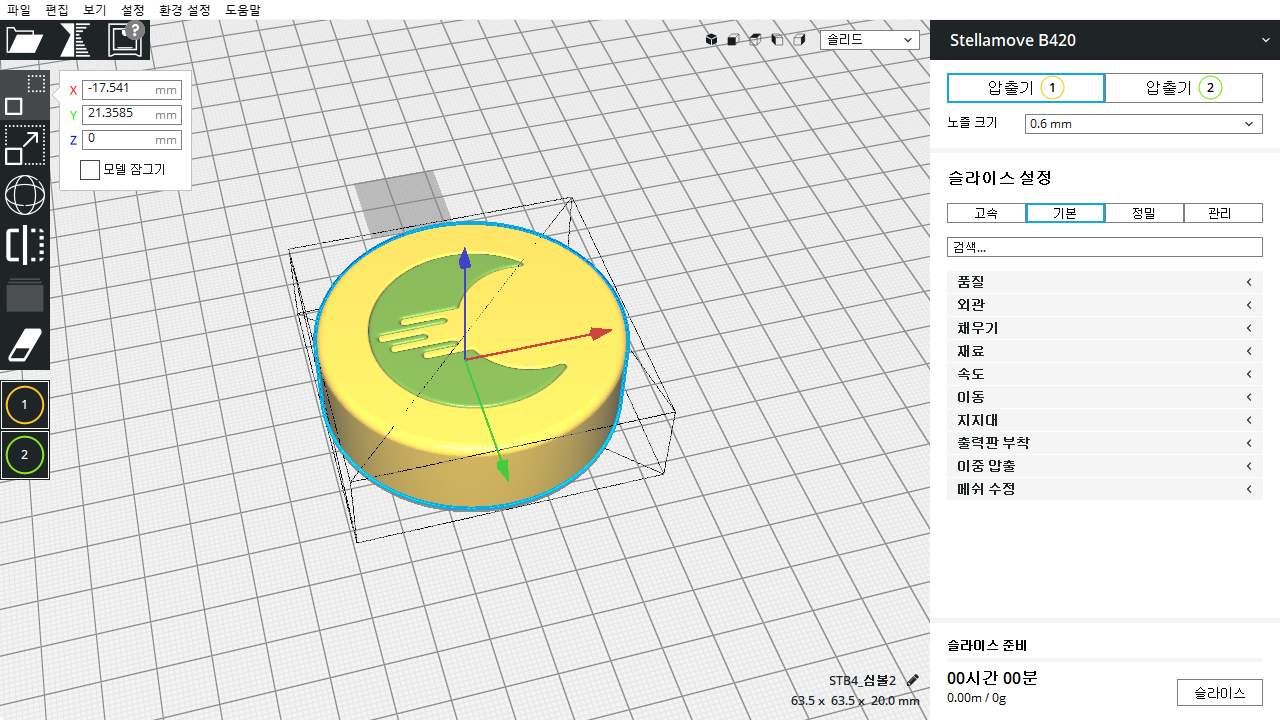The height and width of the screenshot is (720, 1280).
Task: Open the layer view icon in top toolbar
Action: (75, 41)
